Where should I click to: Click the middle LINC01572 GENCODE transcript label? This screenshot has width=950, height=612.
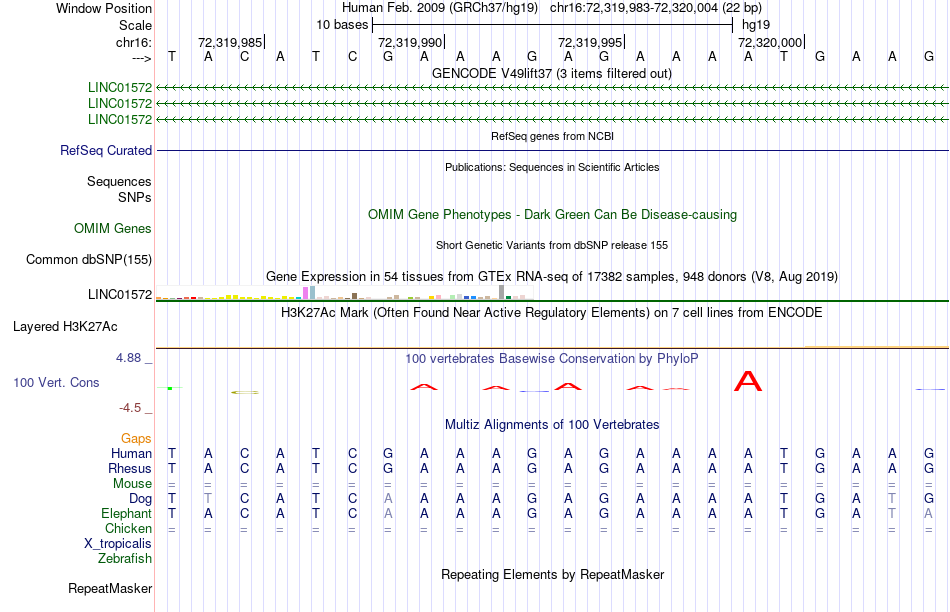[x=120, y=104]
